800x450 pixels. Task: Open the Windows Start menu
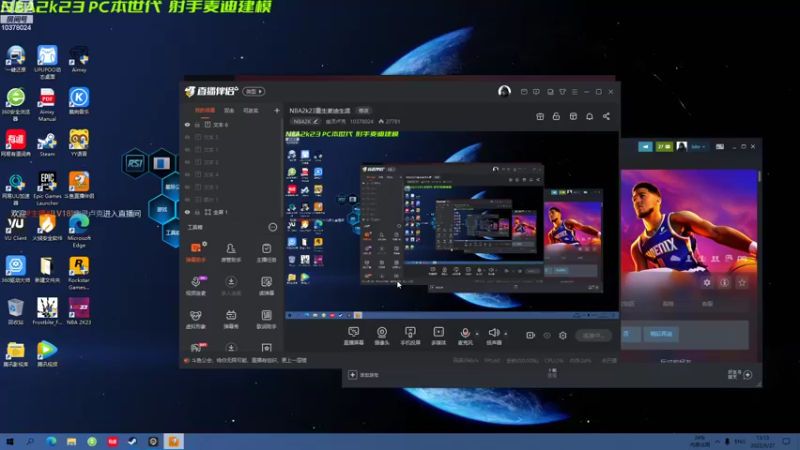pos(10,441)
